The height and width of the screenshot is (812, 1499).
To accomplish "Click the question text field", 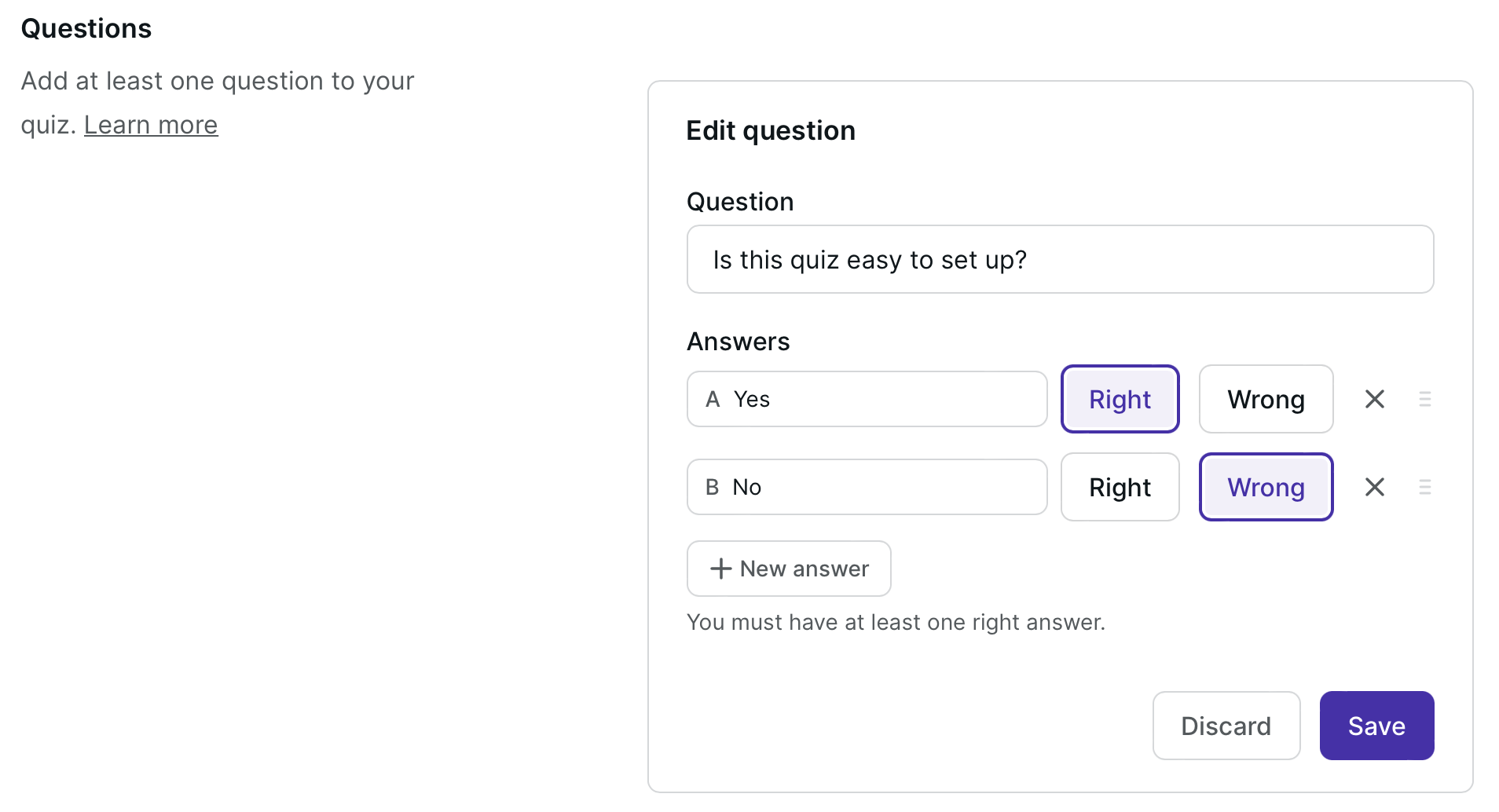I will (1060, 259).
